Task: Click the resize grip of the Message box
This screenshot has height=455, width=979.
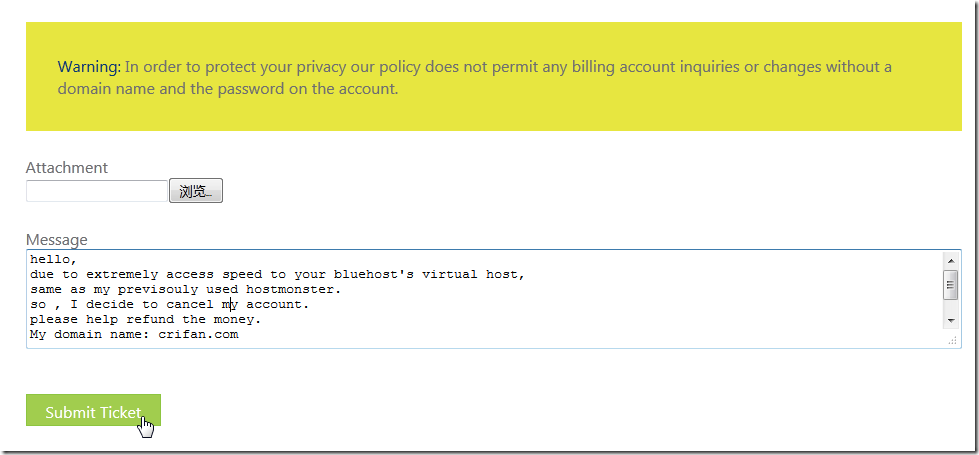Action: pyautogui.click(x=952, y=341)
